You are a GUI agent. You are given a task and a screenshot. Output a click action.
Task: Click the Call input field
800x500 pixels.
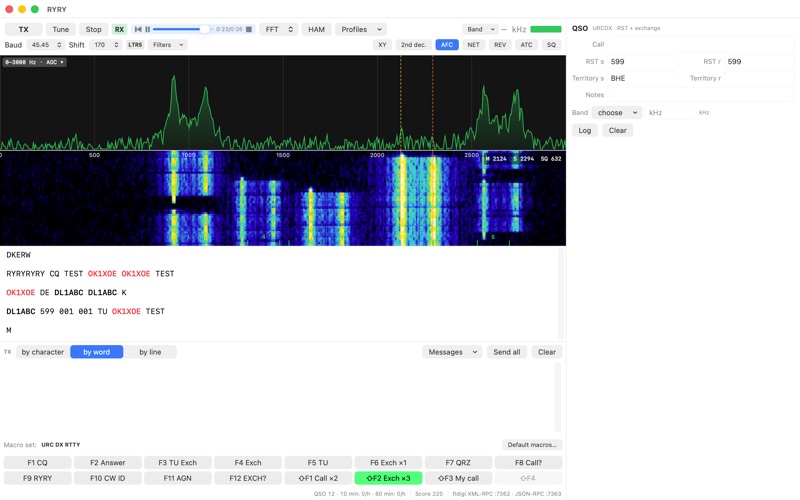click(701, 44)
